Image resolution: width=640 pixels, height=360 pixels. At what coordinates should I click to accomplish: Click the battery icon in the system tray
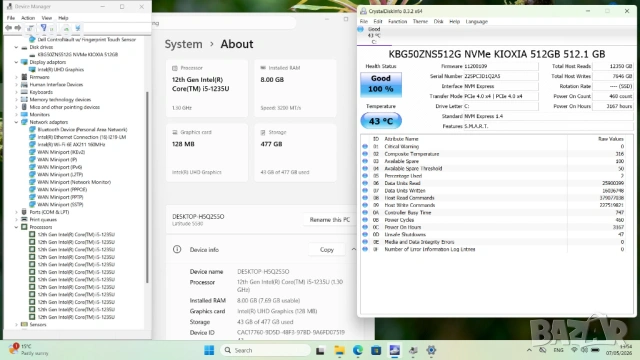(595, 350)
